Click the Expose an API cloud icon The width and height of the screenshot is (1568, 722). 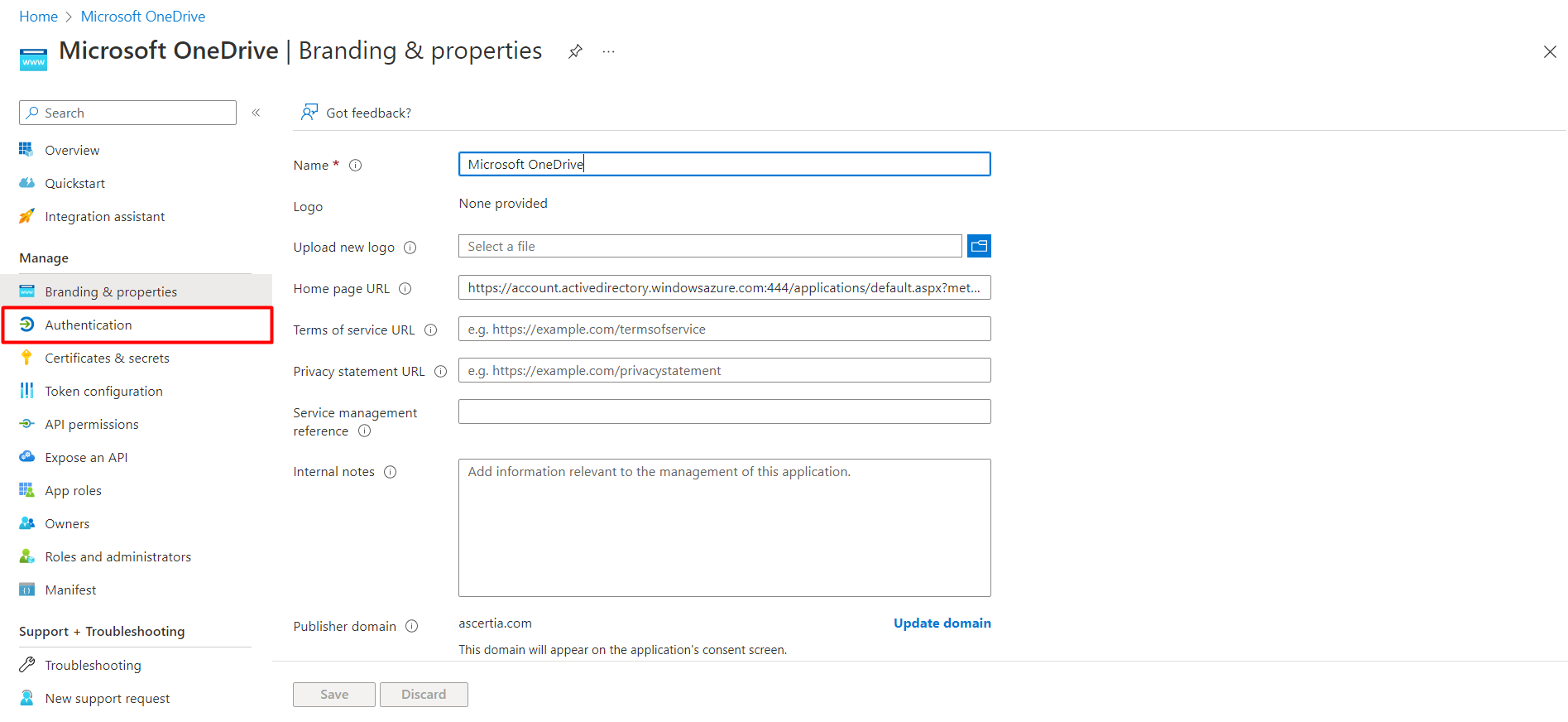[x=26, y=457]
